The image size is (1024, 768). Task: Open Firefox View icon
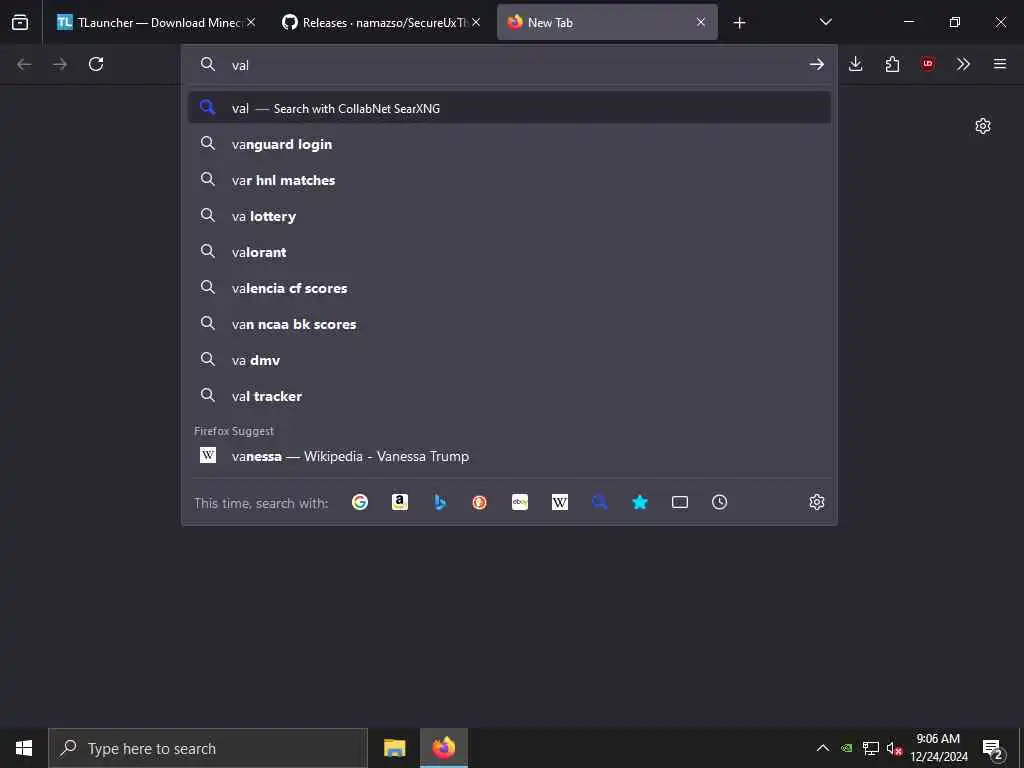tap(20, 22)
